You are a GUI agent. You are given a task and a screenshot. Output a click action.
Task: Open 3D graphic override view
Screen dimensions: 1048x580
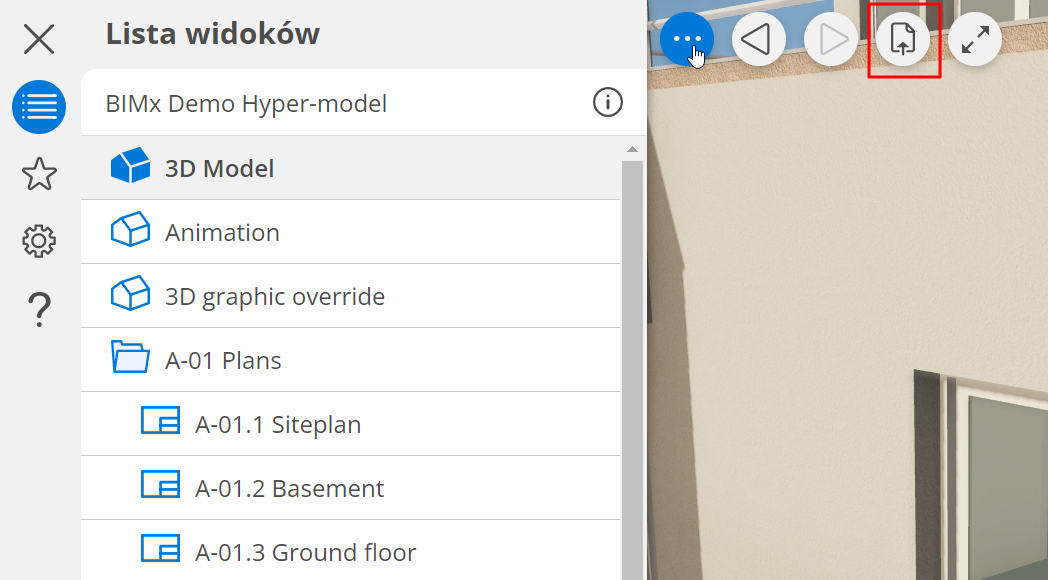[x=274, y=296]
